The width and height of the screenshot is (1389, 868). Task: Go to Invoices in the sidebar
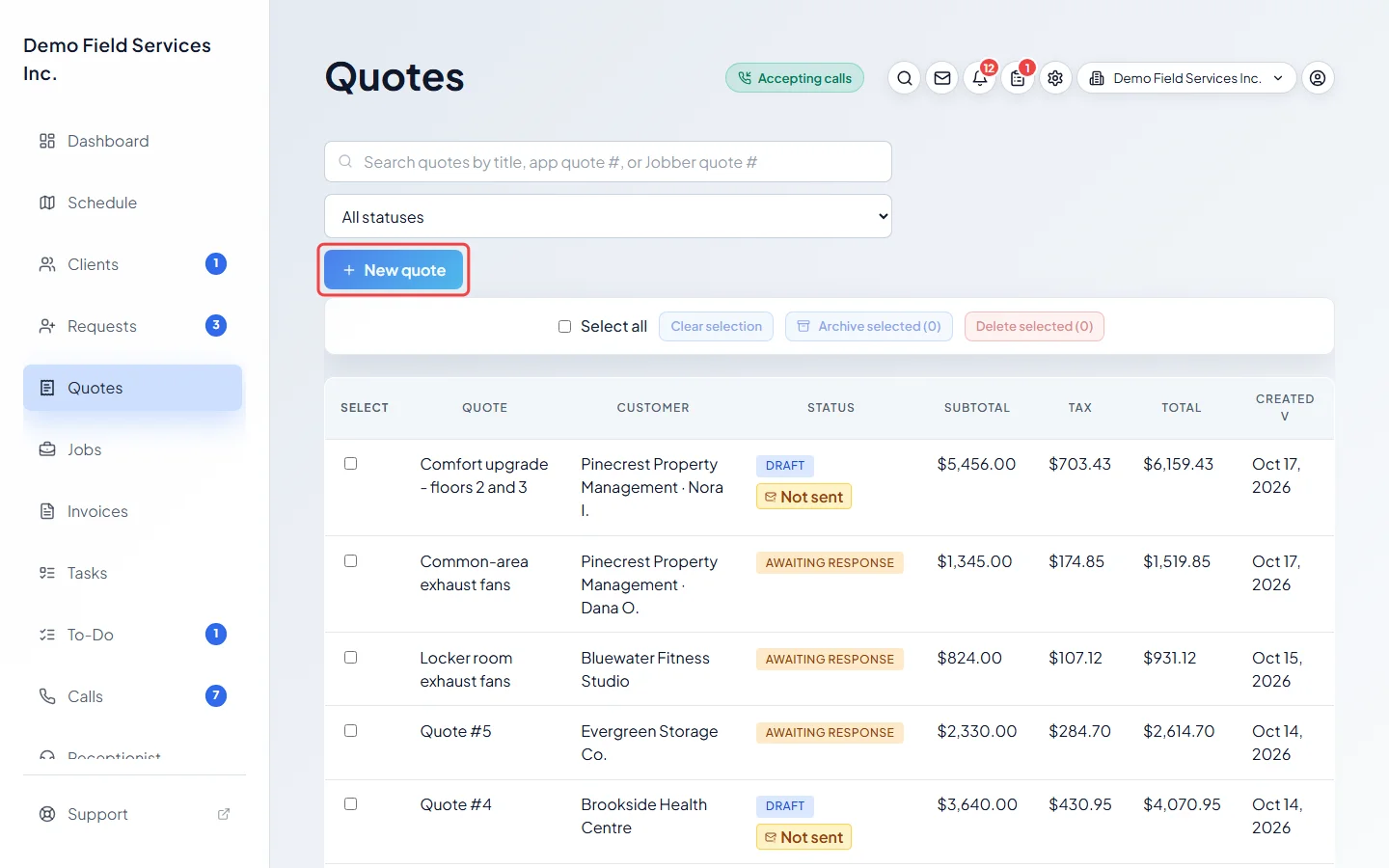(133, 511)
